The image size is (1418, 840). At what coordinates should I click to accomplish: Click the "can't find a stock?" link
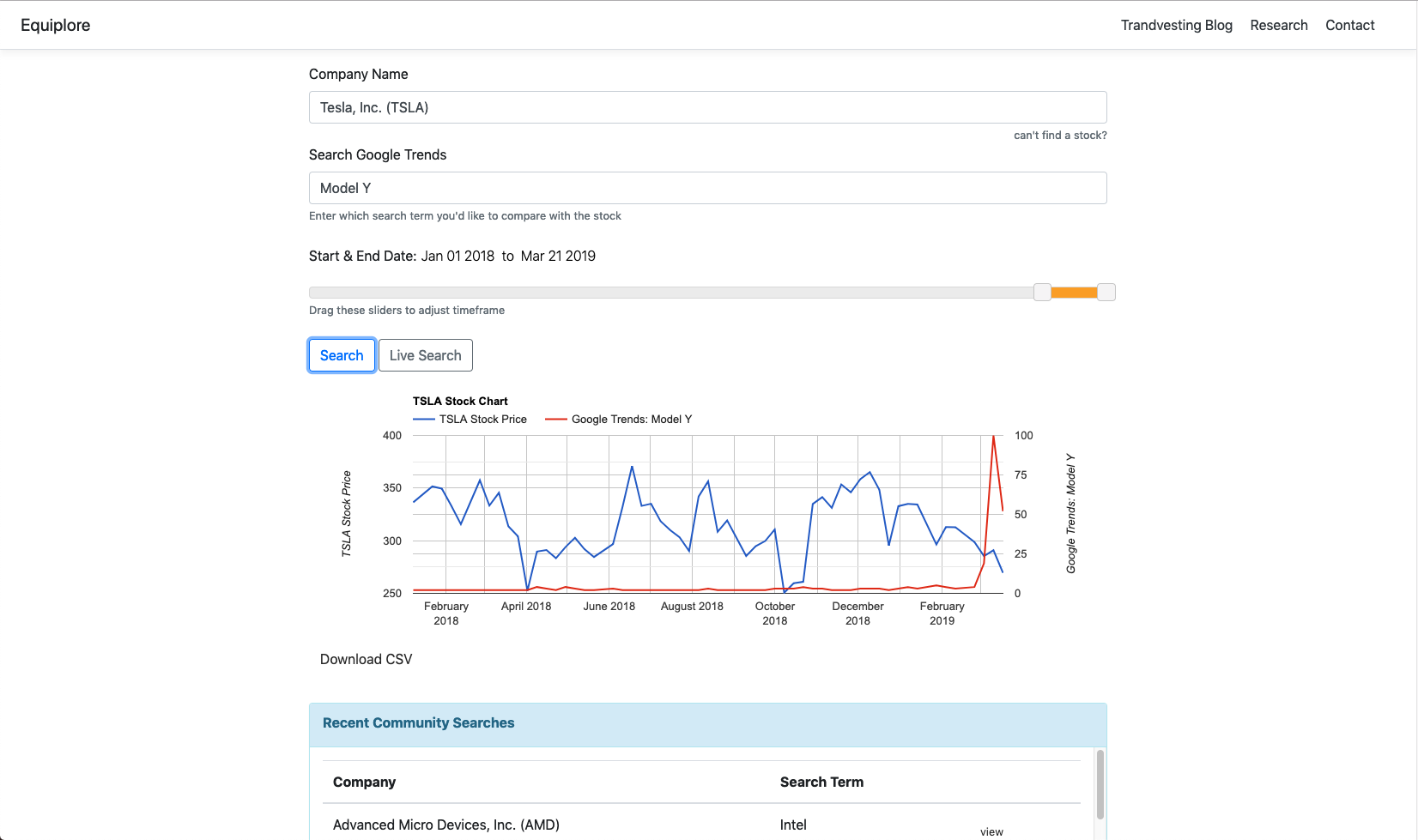click(1060, 136)
